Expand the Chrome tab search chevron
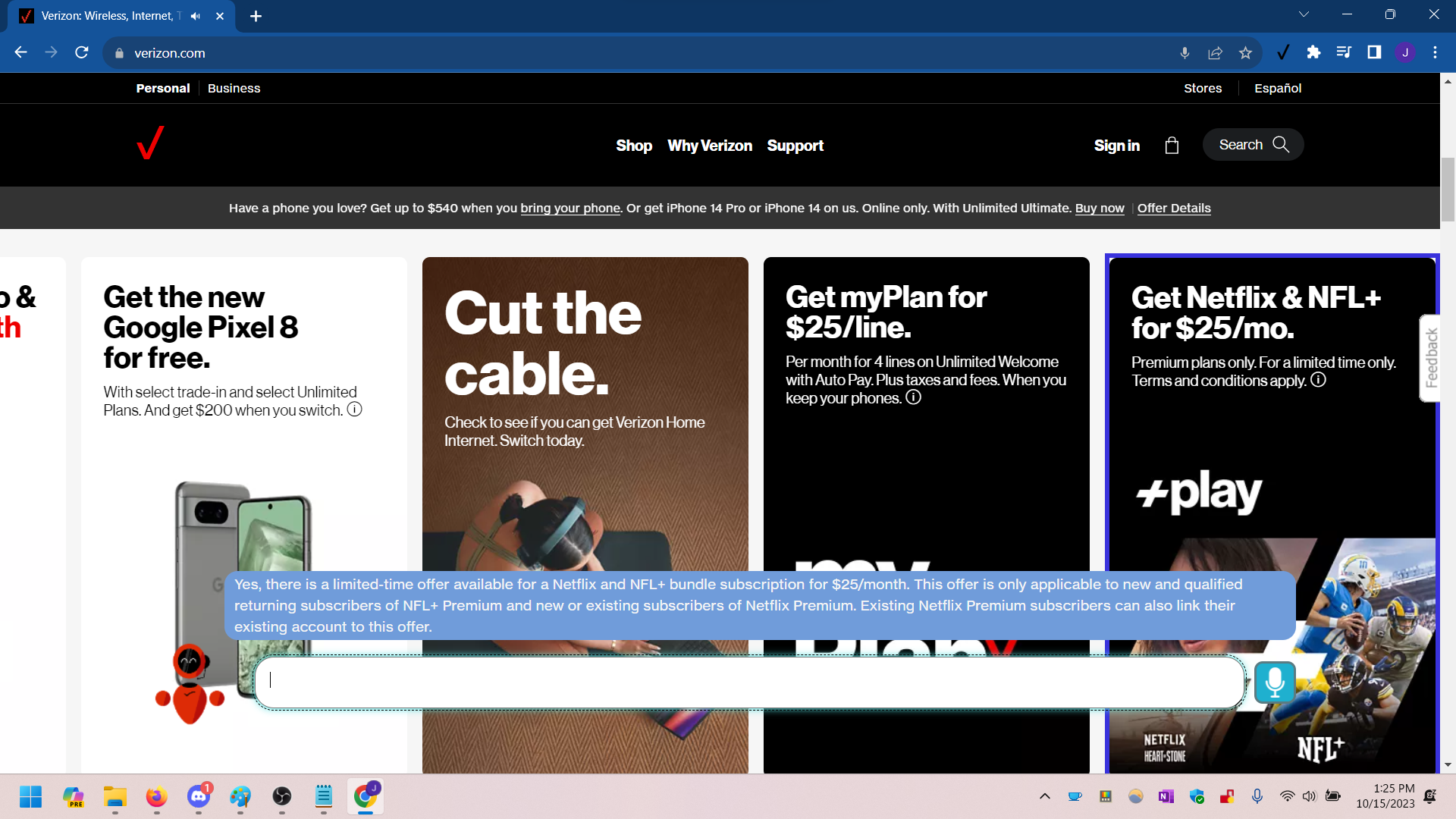This screenshot has width=1456, height=819. [x=1304, y=14]
